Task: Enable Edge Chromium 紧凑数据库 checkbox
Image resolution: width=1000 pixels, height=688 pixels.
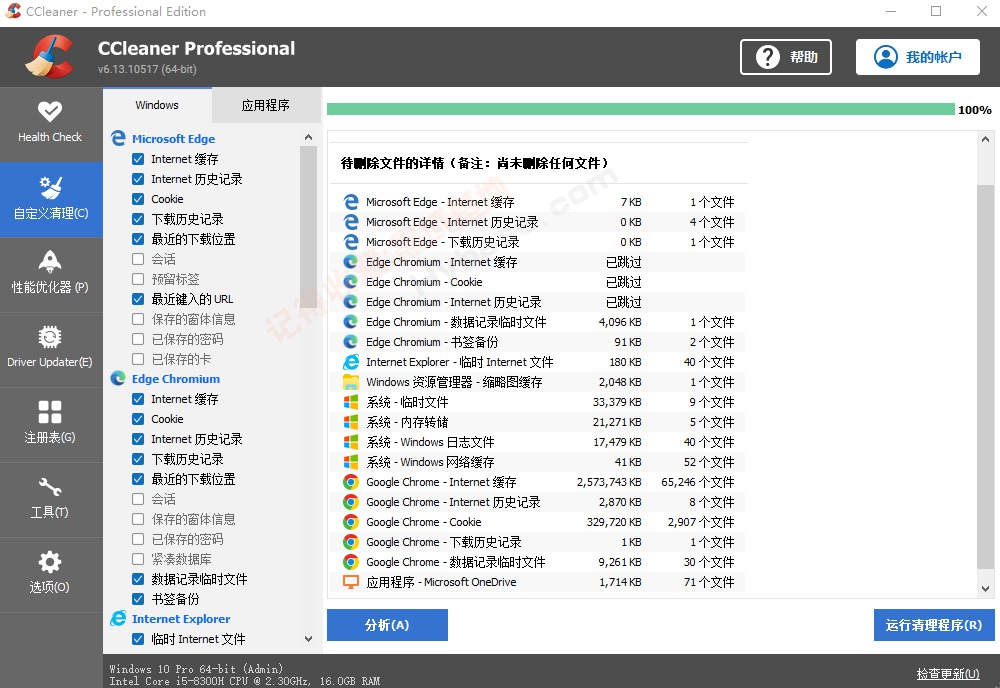Action: point(138,559)
